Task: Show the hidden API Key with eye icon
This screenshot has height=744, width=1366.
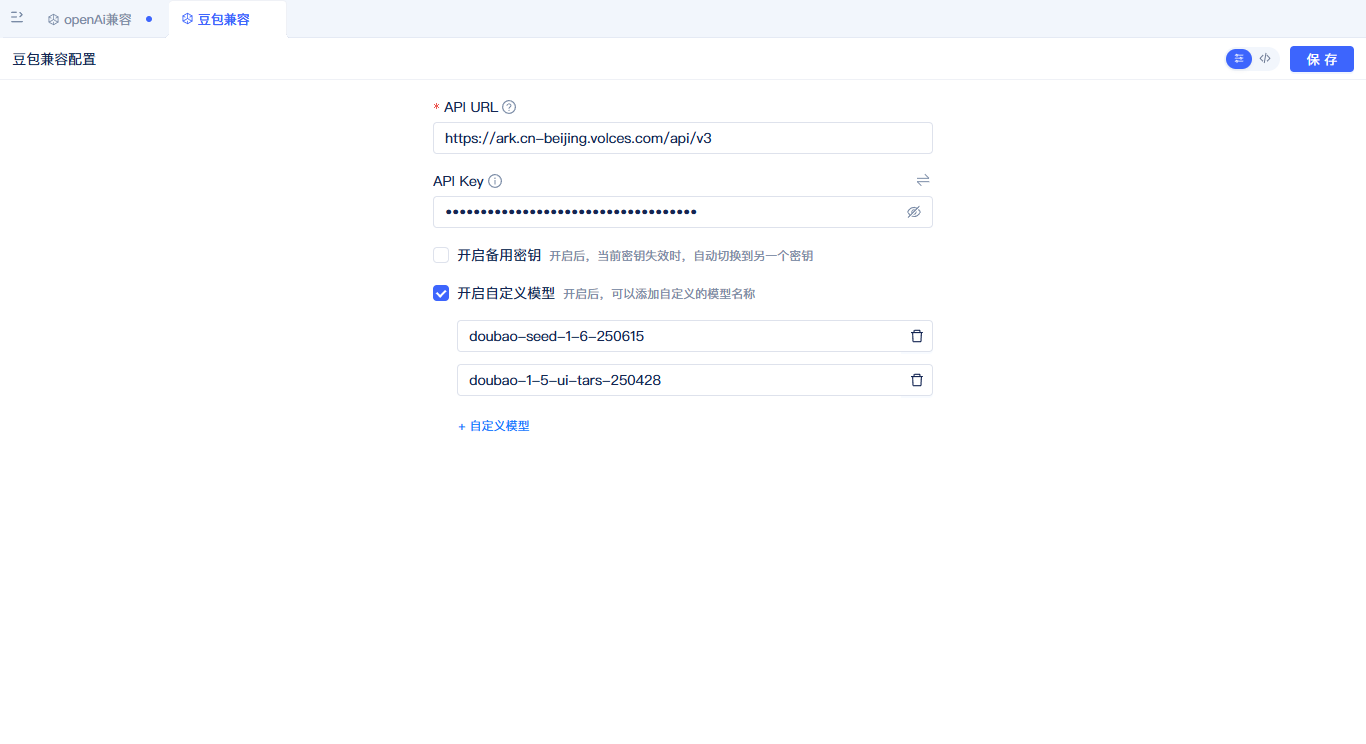Action: 913,212
